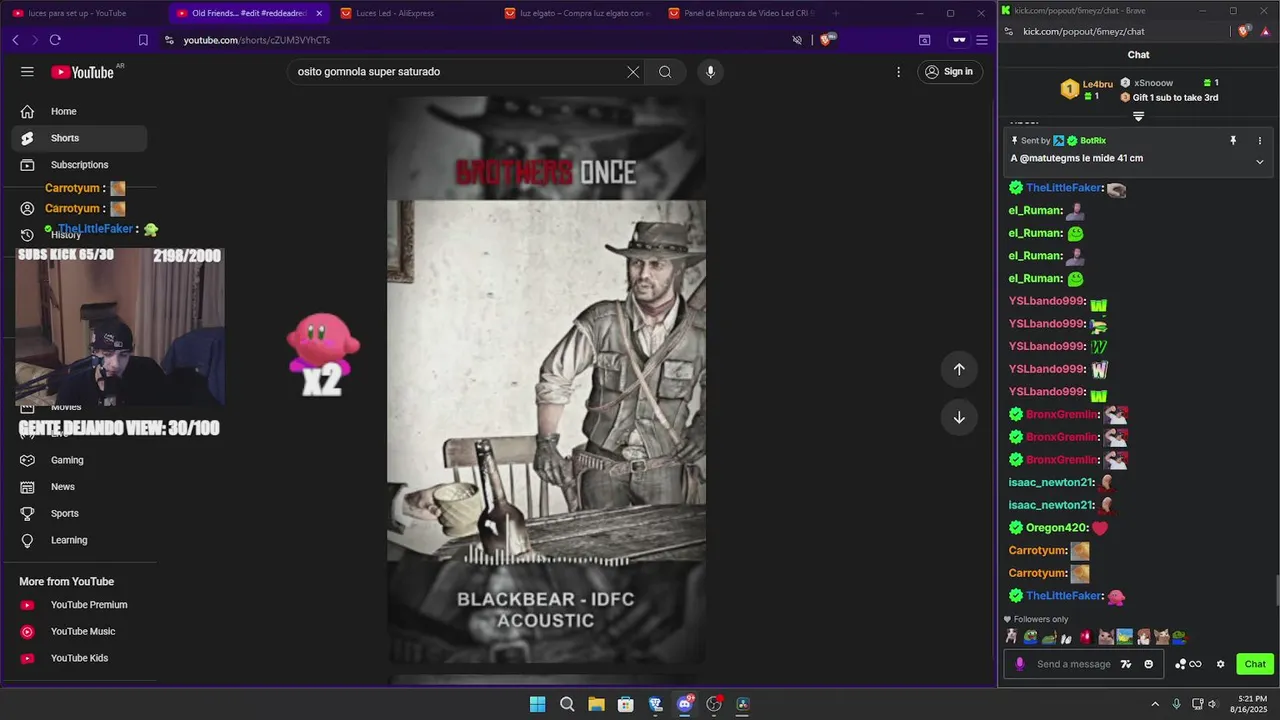1280x720 pixels.
Task: Open YouTube settings three-dot menu
Action: [899, 72]
